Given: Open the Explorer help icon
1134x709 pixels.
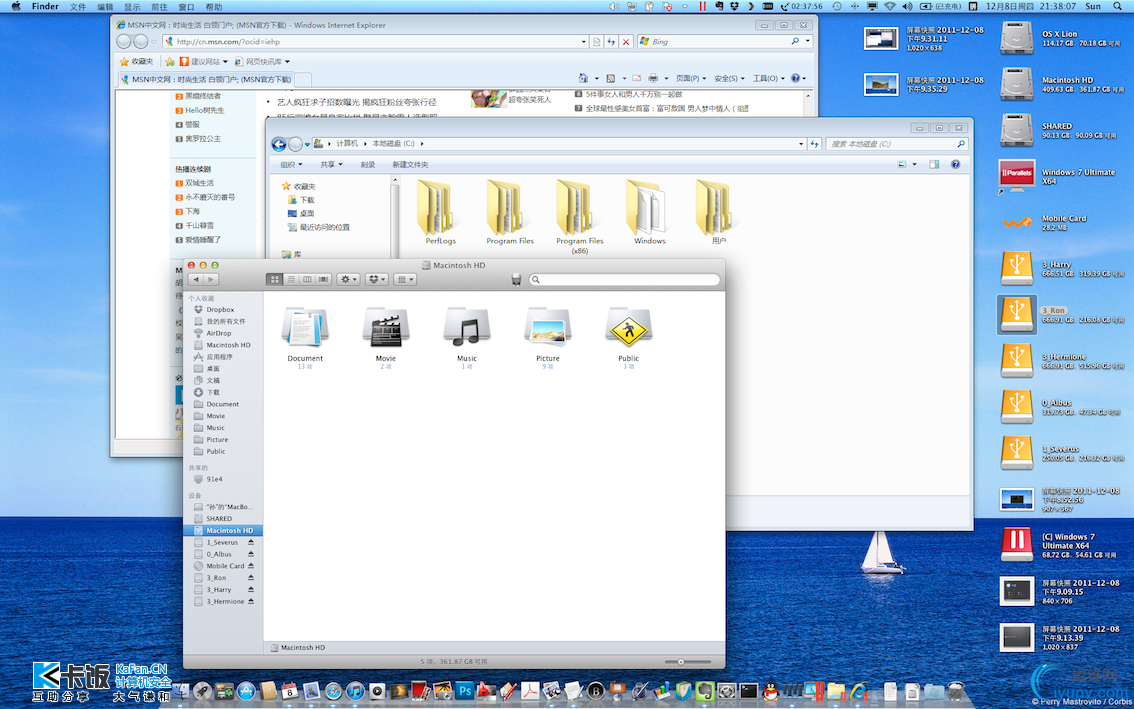Looking at the screenshot, I should point(955,164).
